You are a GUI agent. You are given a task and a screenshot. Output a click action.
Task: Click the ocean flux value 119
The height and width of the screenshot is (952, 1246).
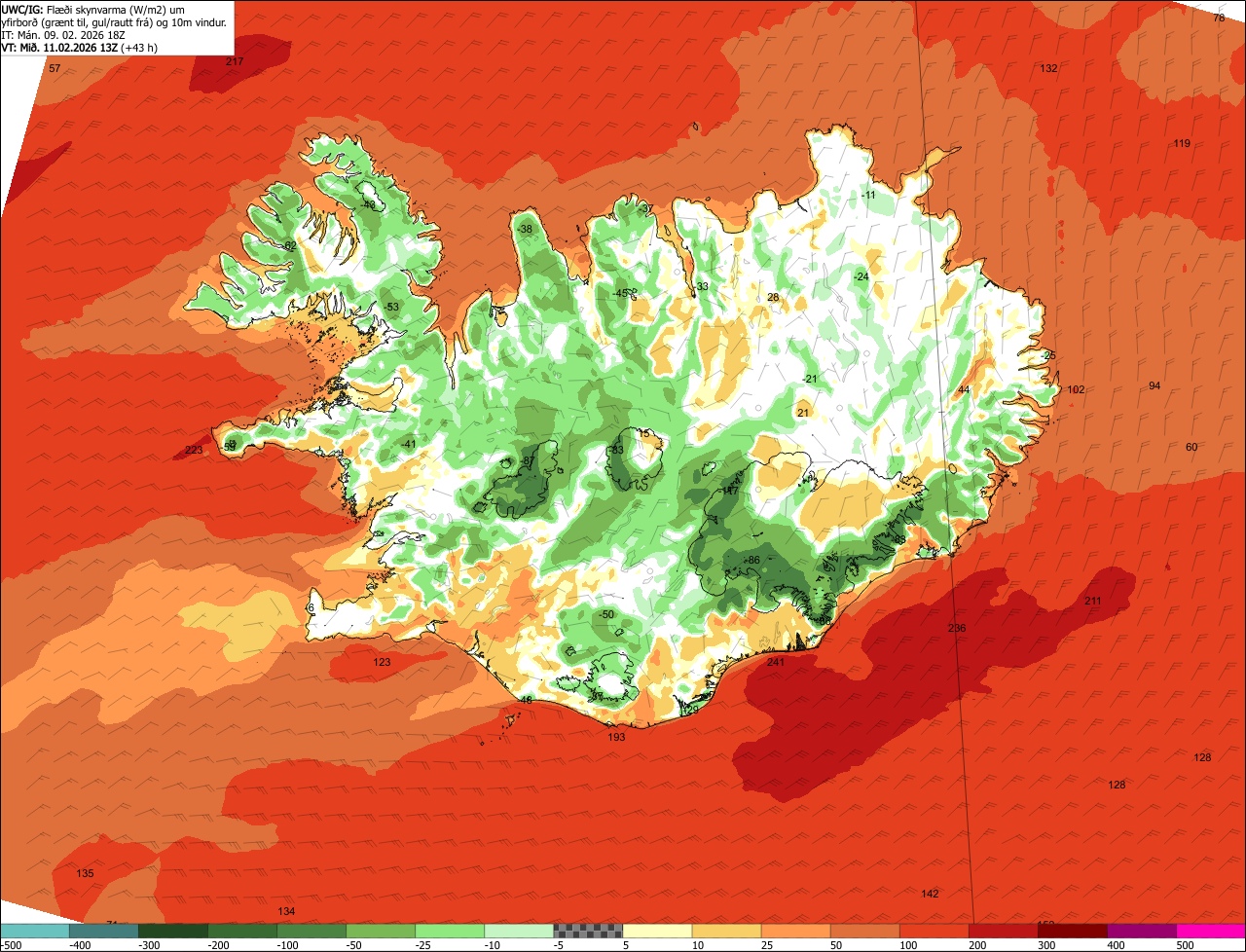pos(1182,144)
